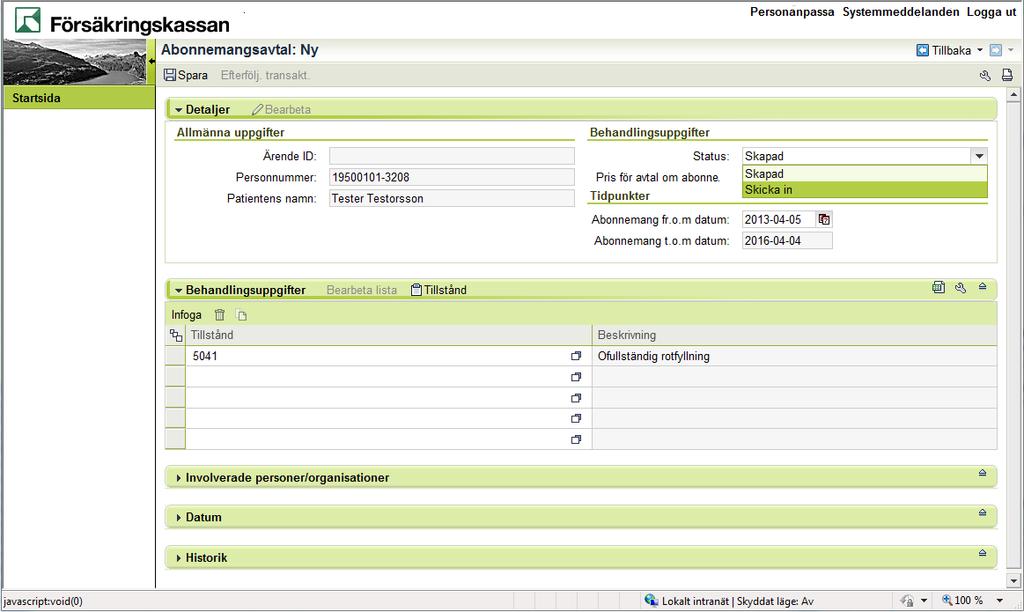Image resolution: width=1024 pixels, height=612 pixels.
Task: Click the Abonnemang fr.o.m datum field
Action: (779, 219)
